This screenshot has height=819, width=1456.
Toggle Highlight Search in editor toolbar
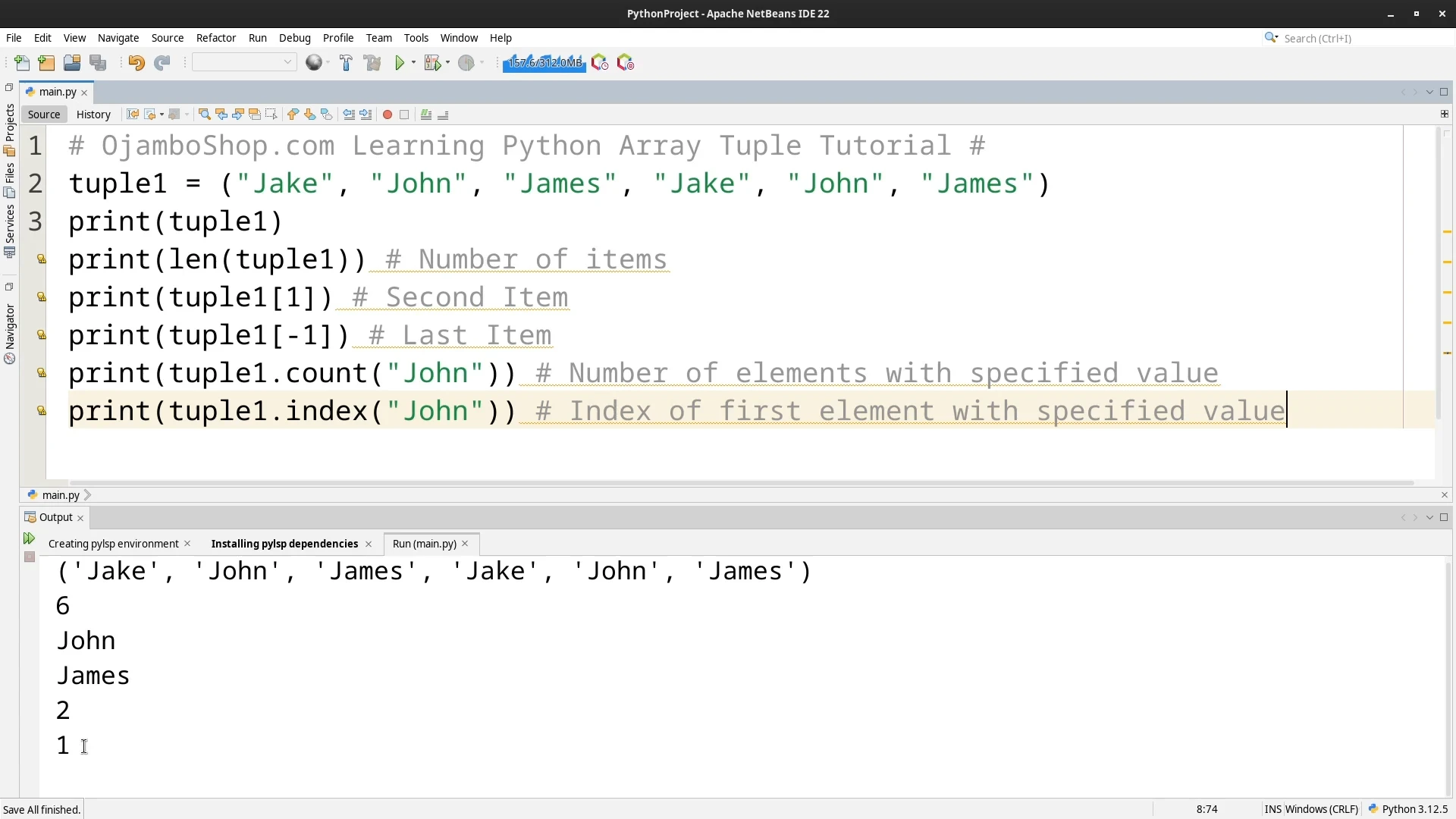point(255,115)
